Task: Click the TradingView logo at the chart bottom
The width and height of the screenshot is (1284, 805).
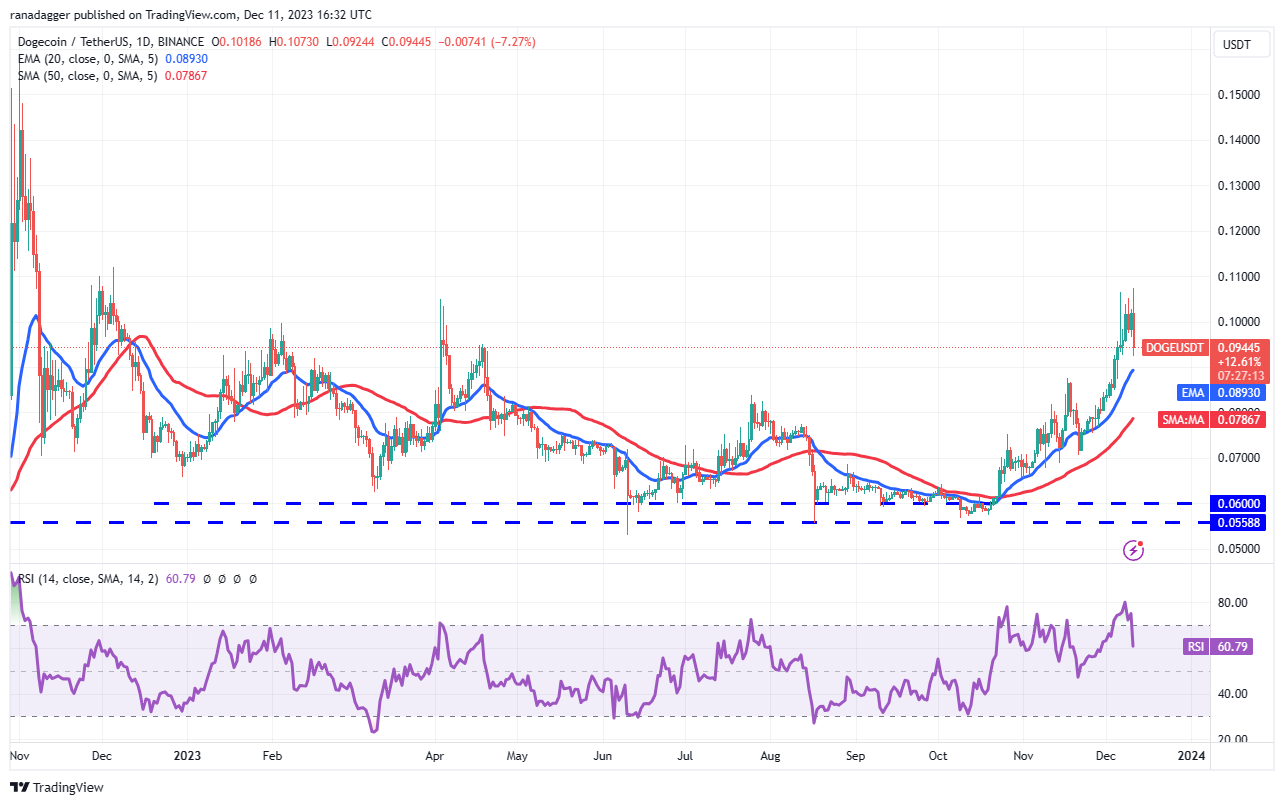Action: pos(58,787)
